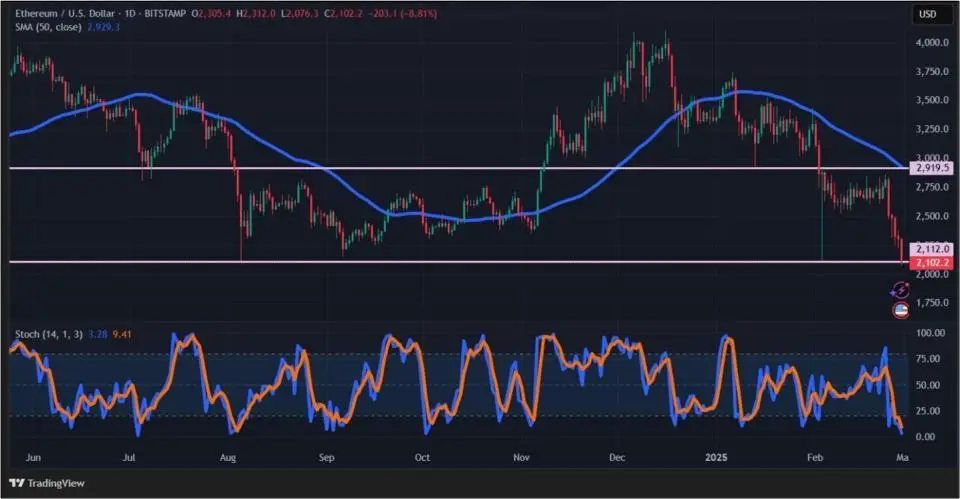This screenshot has height=499, width=960.
Task: Click the purple lightning event icon
Action: 898,290
